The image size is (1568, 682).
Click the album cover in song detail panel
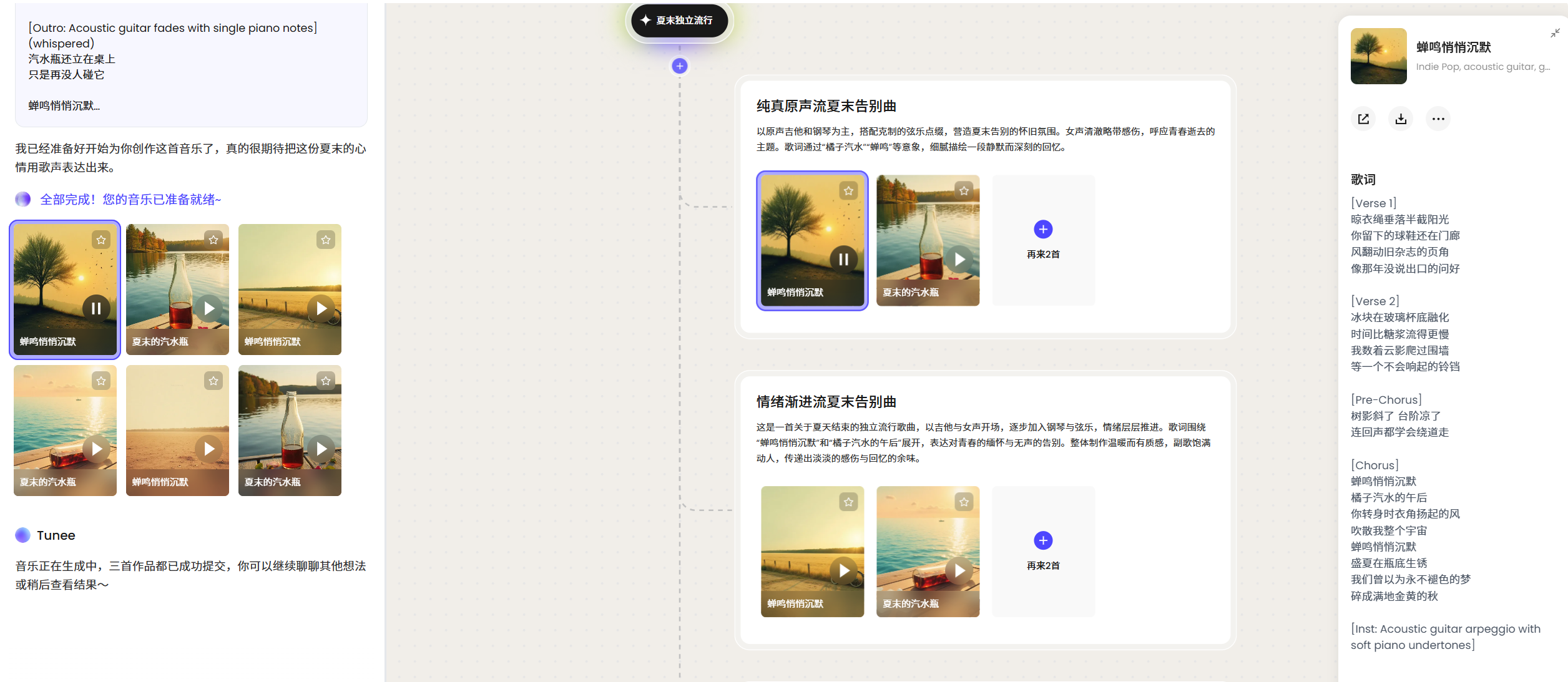pyautogui.click(x=1378, y=56)
